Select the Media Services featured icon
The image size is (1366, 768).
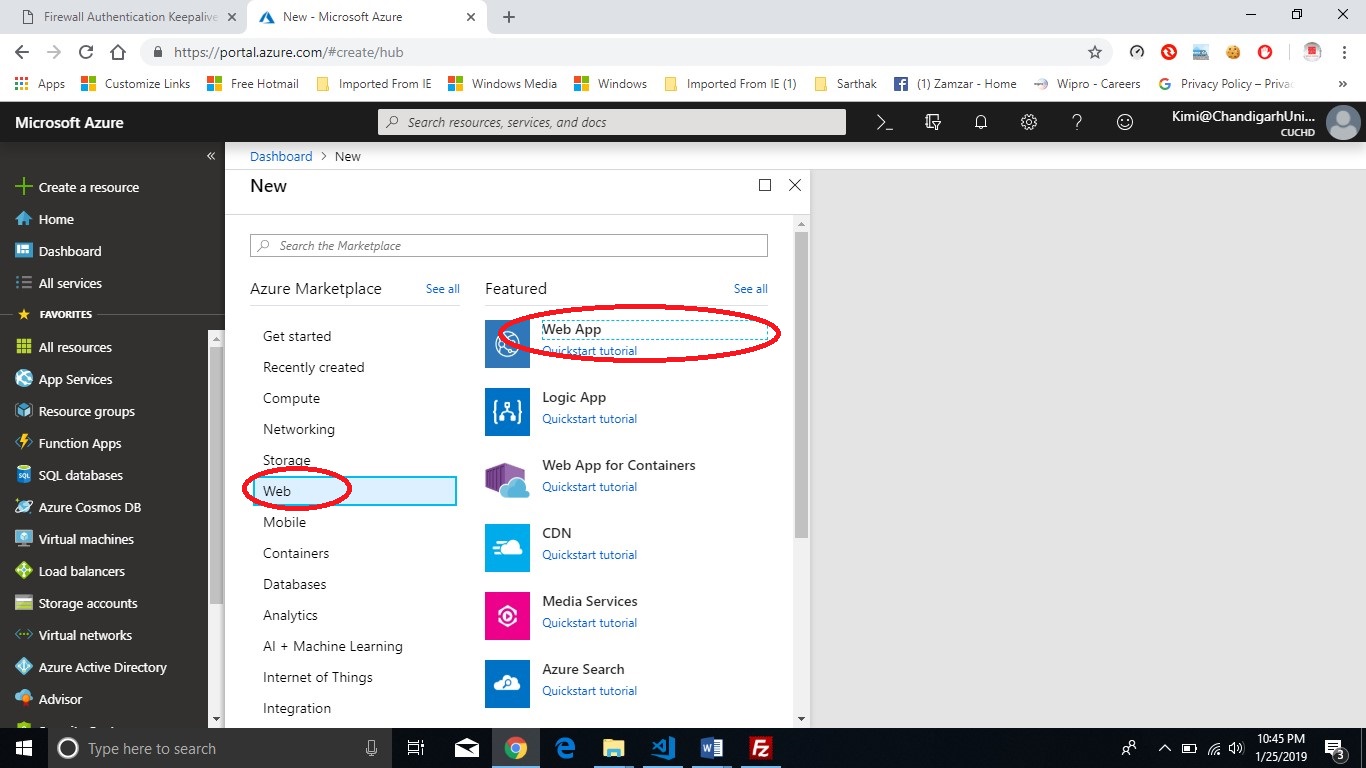[x=507, y=615]
